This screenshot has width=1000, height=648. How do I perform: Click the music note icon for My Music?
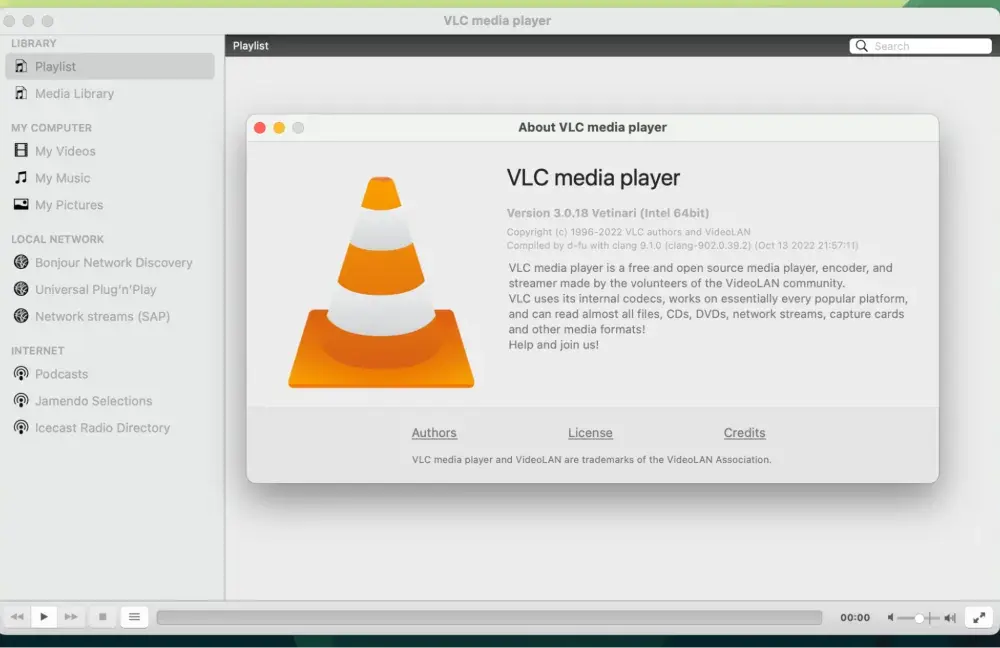point(21,177)
